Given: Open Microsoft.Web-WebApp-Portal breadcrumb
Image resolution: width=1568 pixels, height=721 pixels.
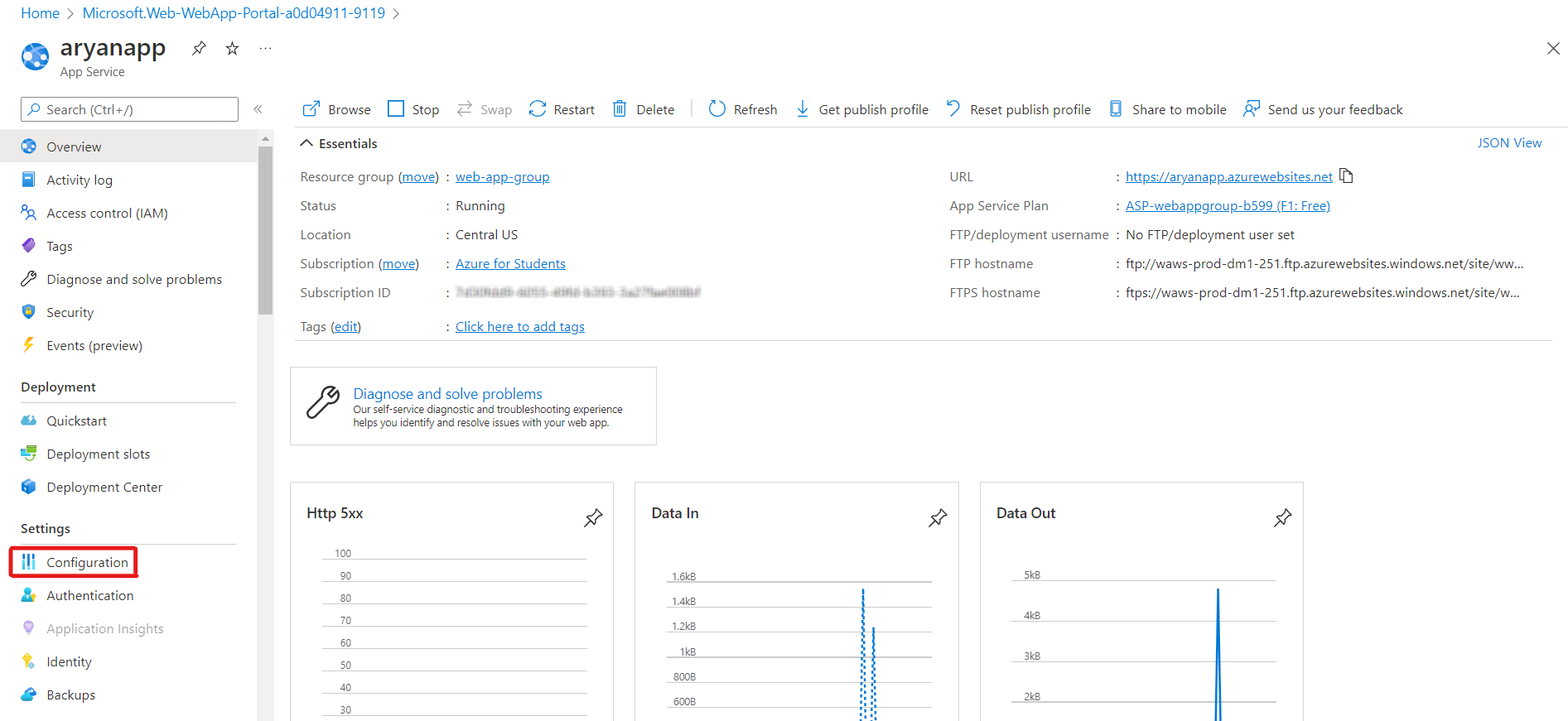Looking at the screenshot, I should point(234,13).
